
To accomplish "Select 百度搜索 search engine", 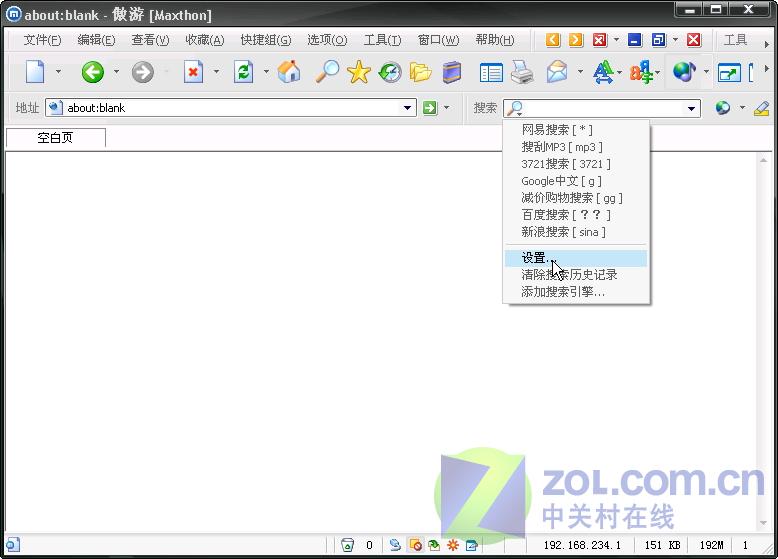I will 576,215.
